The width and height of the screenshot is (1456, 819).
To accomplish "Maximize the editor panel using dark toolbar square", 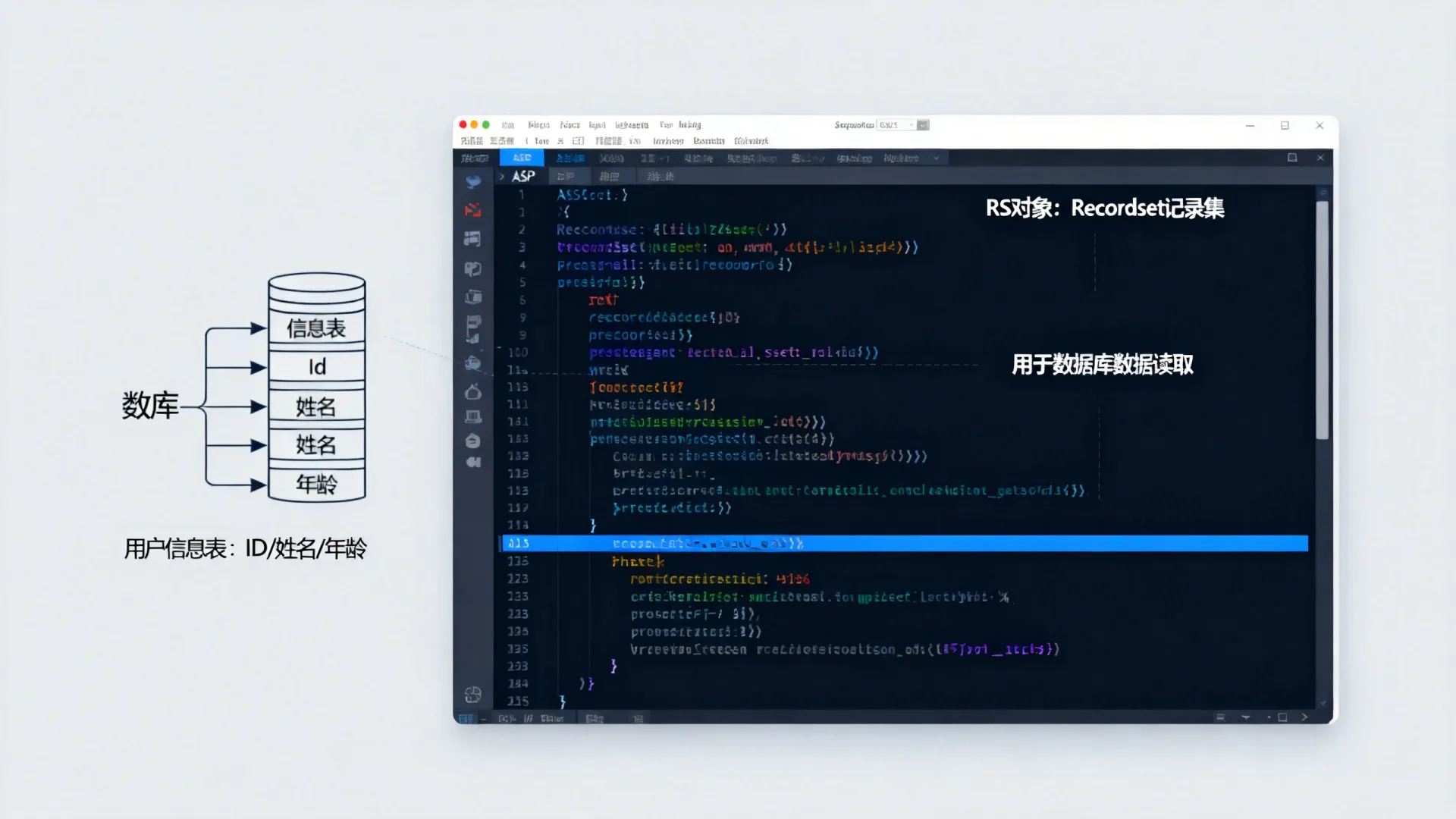I will click(1292, 158).
